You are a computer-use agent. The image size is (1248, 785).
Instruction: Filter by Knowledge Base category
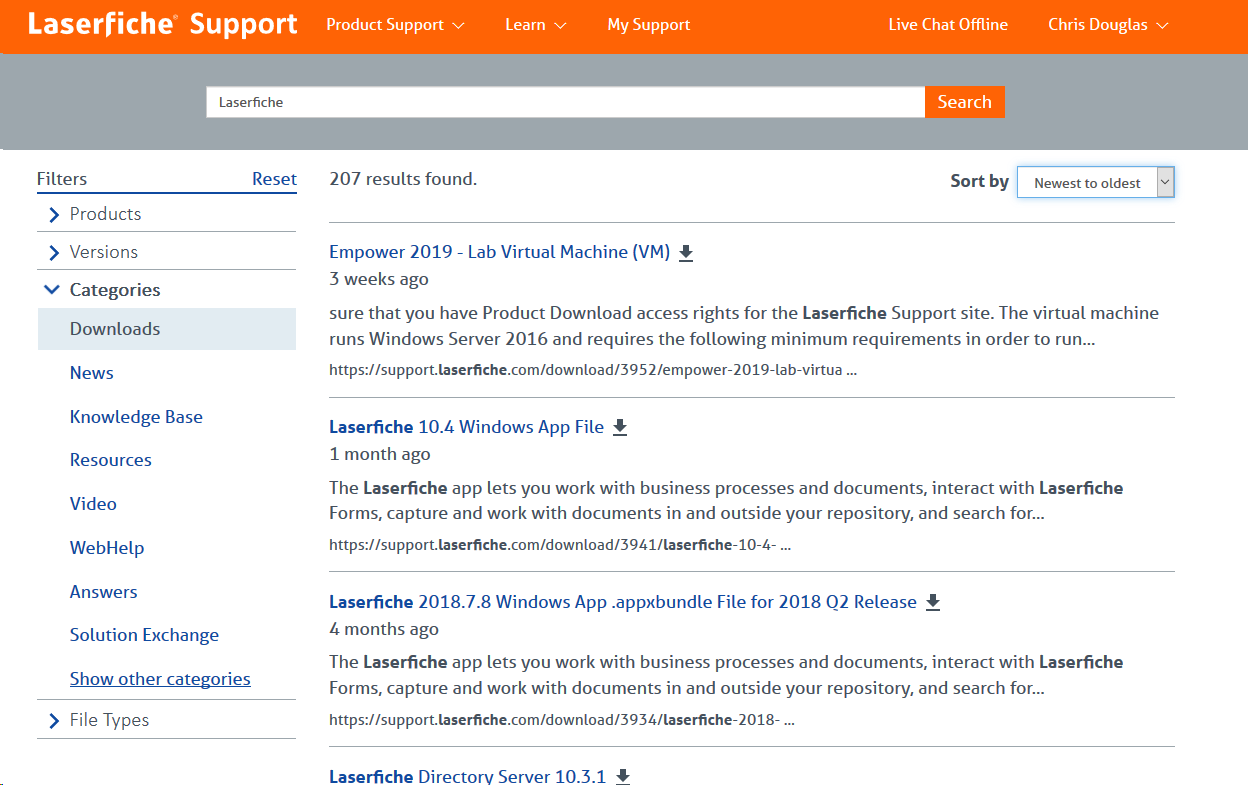click(136, 417)
